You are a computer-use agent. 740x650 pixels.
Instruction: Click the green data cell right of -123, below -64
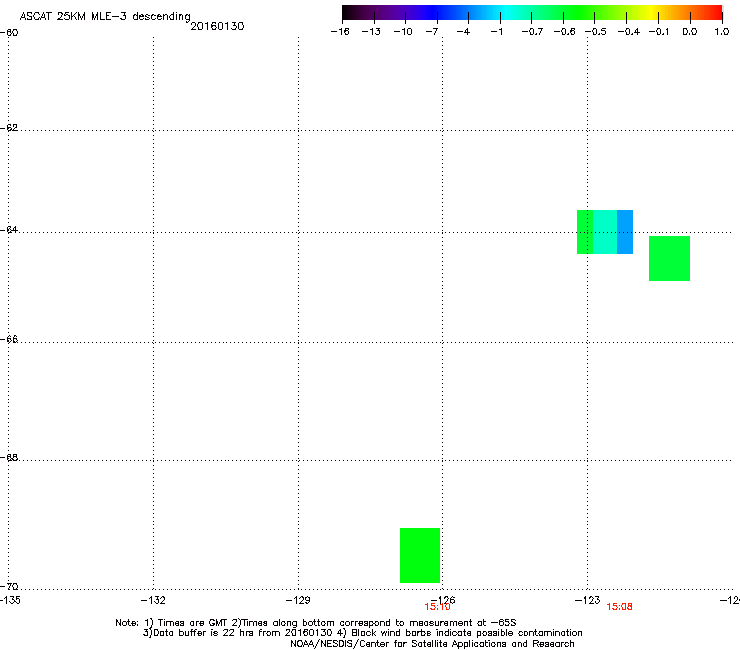click(669, 258)
